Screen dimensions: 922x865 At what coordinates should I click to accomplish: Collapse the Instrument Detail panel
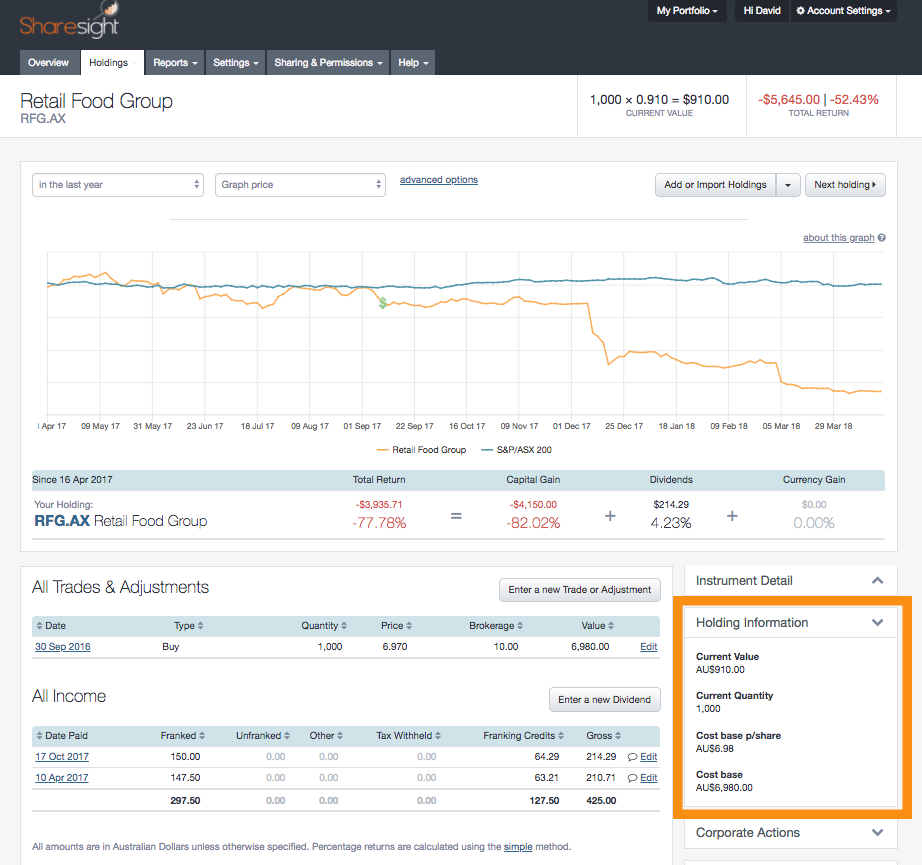click(877, 580)
